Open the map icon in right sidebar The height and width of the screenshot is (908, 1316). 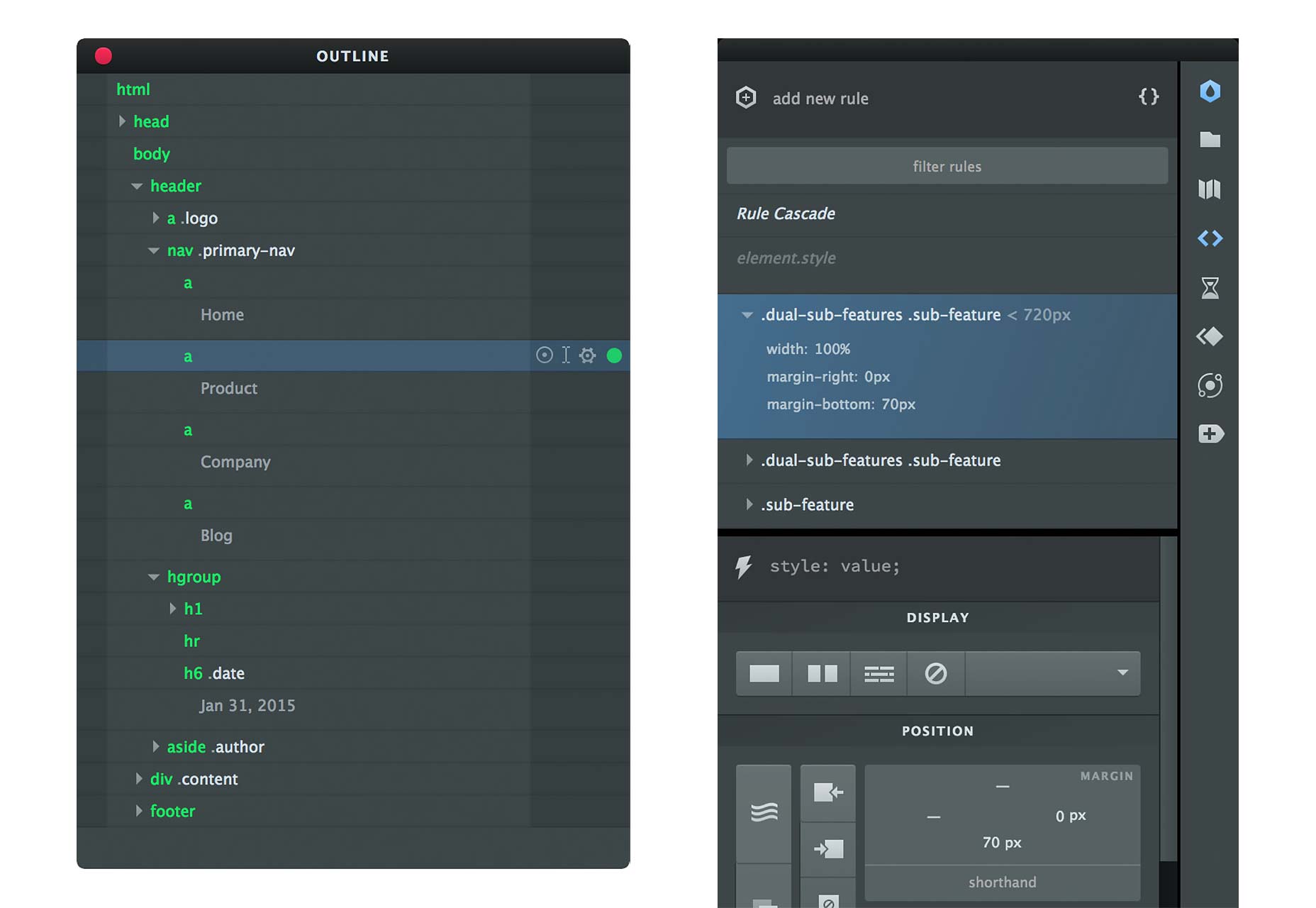click(1210, 189)
